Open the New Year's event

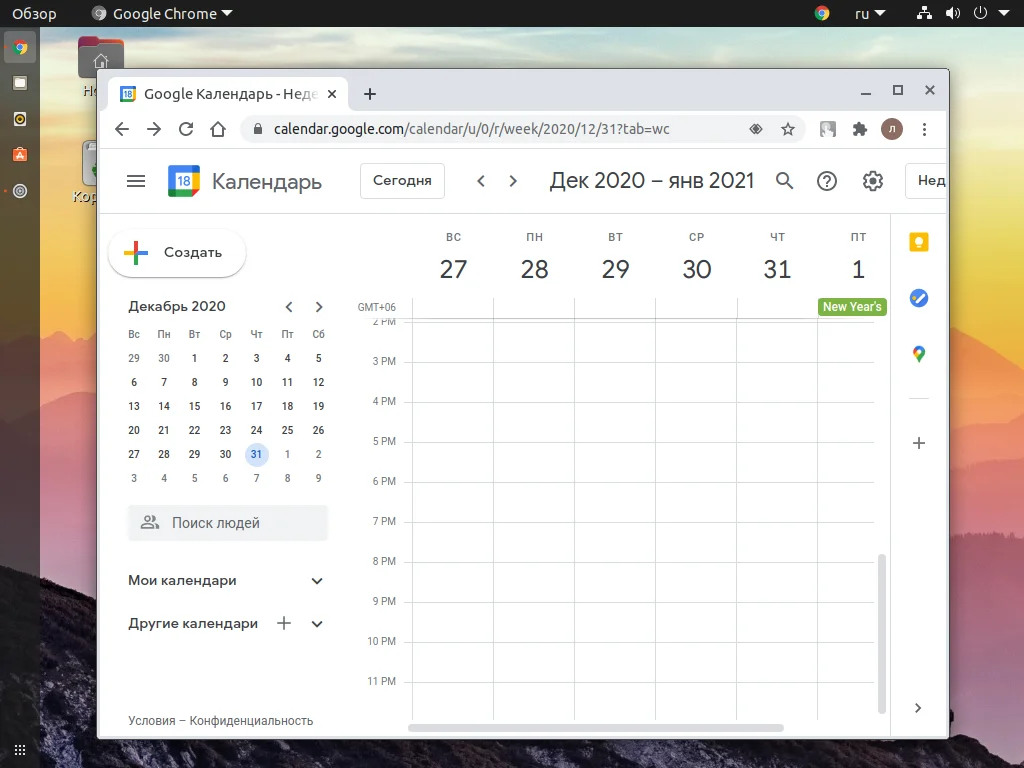(852, 307)
